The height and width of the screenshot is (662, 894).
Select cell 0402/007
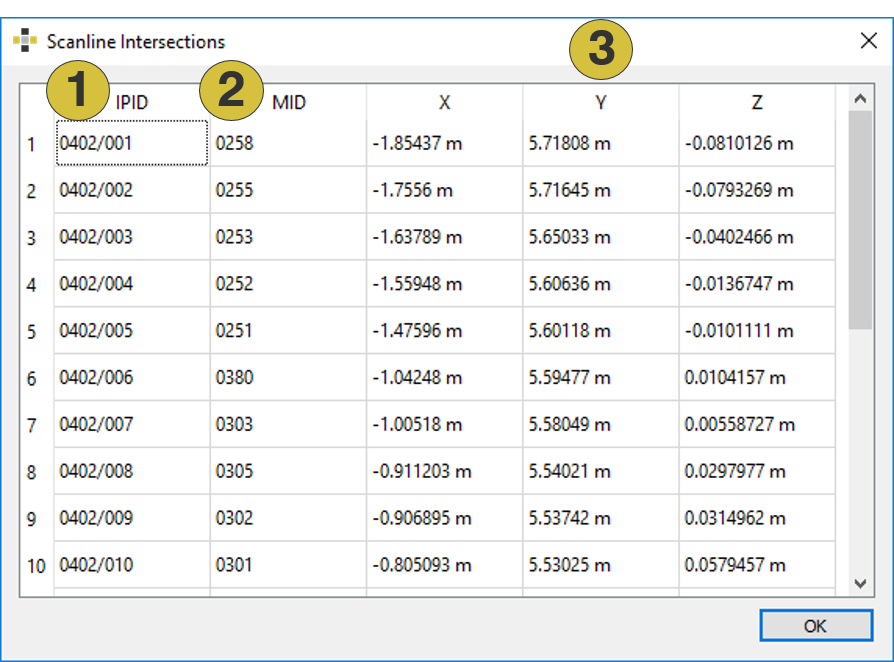[x=132, y=424]
